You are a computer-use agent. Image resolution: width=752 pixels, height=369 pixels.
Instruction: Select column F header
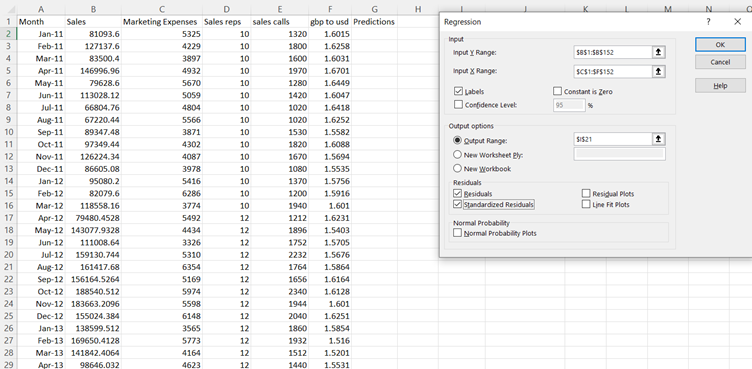[x=330, y=9]
